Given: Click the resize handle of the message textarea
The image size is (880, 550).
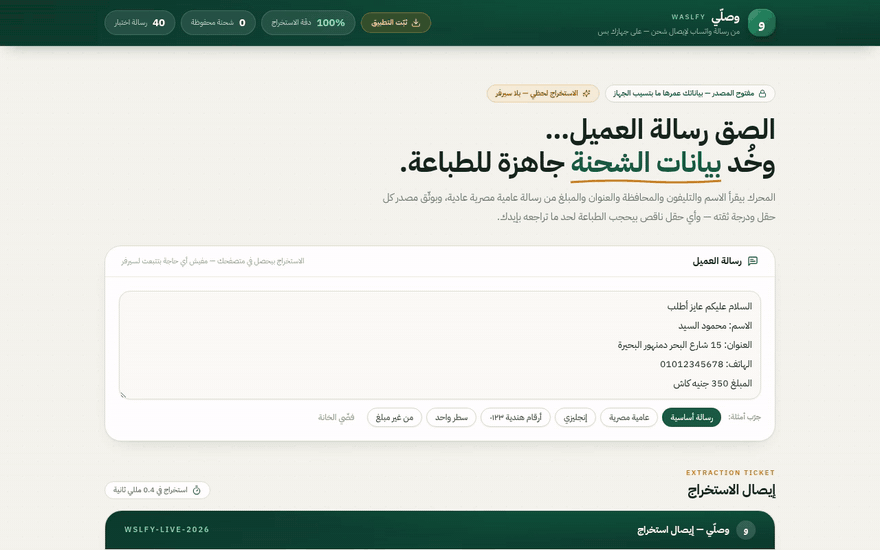Looking at the screenshot, I should [x=123, y=395].
